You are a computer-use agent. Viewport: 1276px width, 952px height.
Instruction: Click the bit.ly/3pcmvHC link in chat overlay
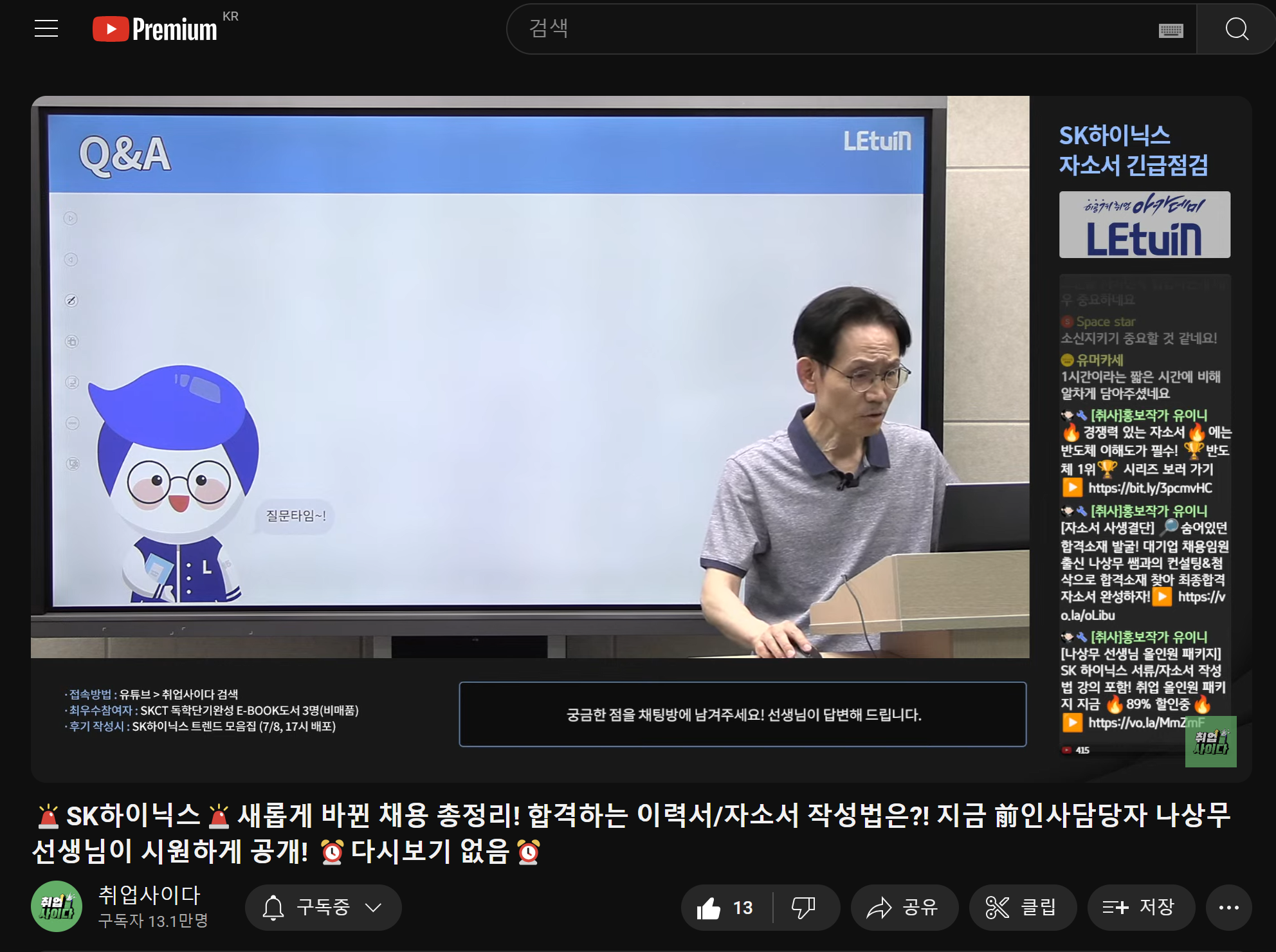coord(1150,488)
